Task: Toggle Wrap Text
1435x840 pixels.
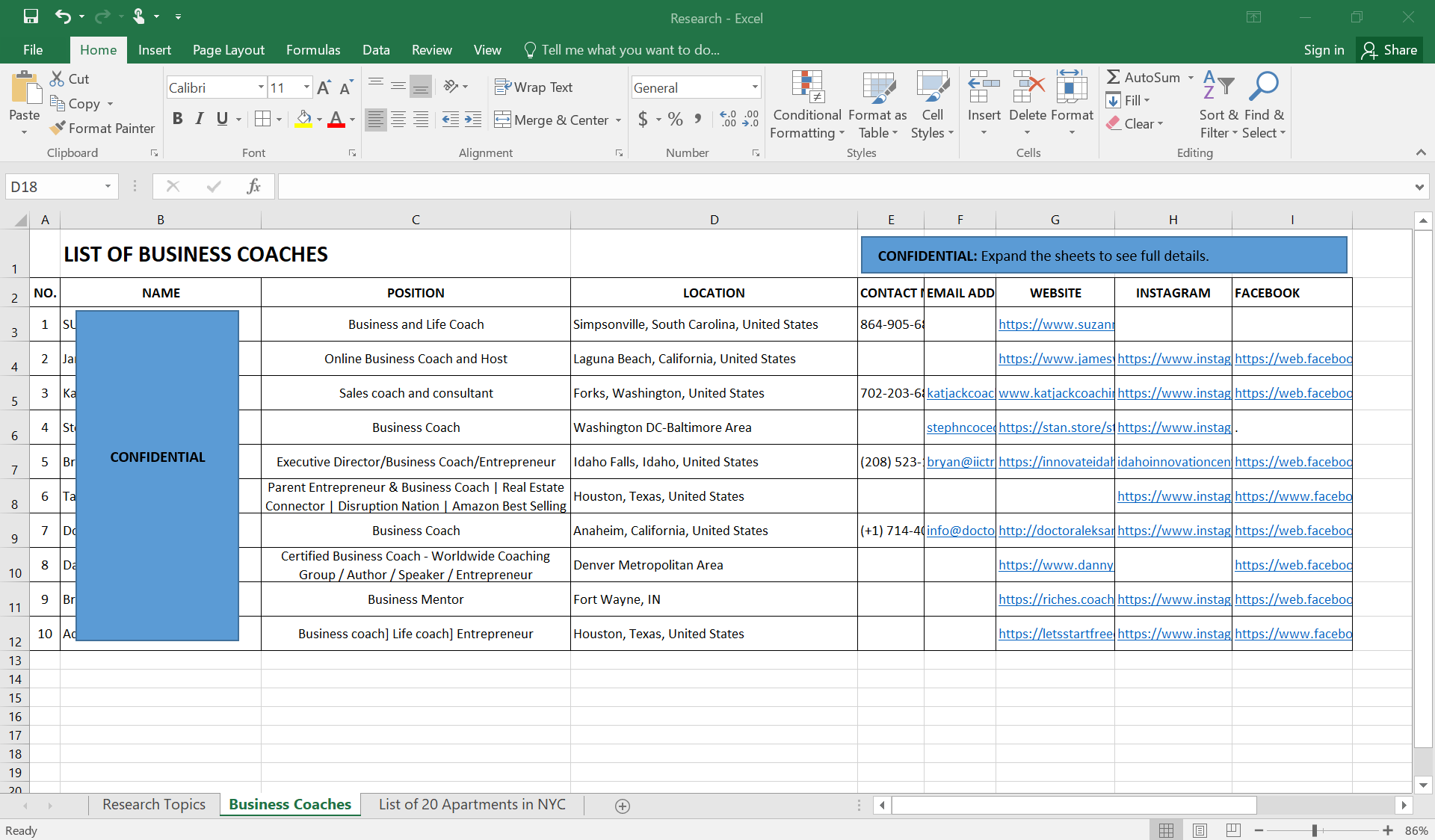Action: click(534, 87)
